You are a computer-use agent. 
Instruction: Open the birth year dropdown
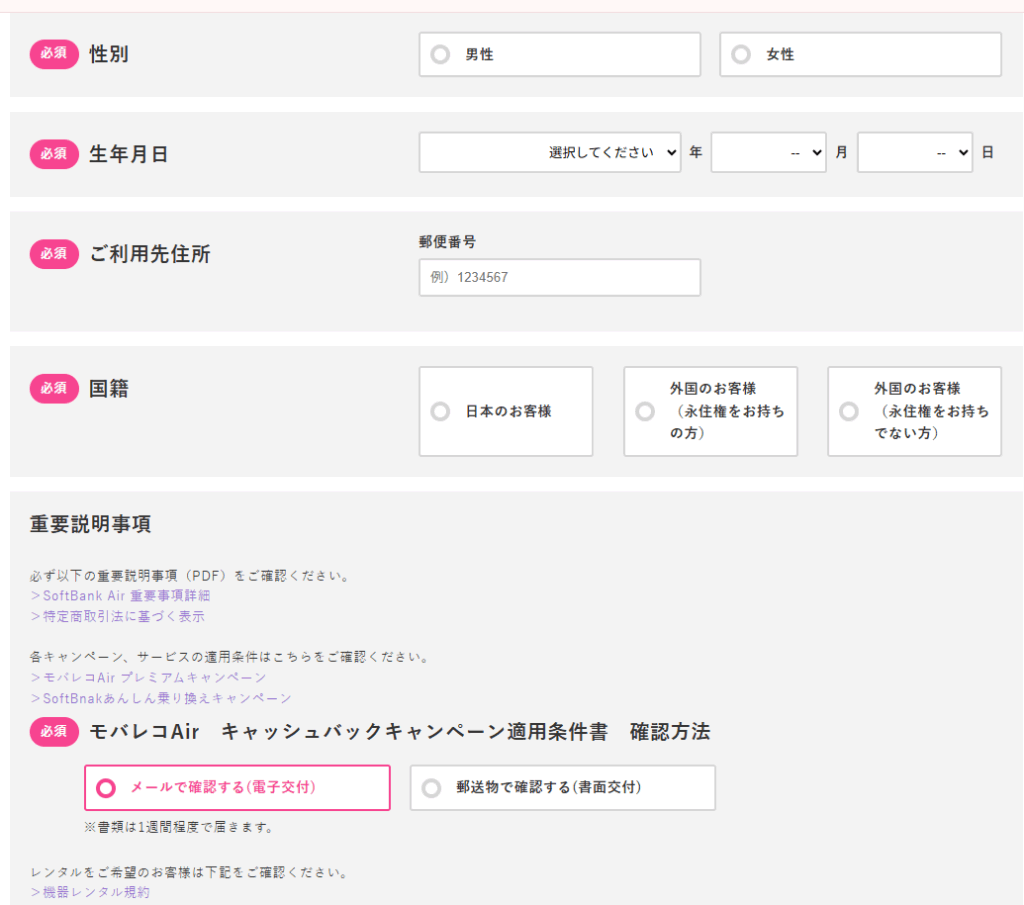pos(550,153)
